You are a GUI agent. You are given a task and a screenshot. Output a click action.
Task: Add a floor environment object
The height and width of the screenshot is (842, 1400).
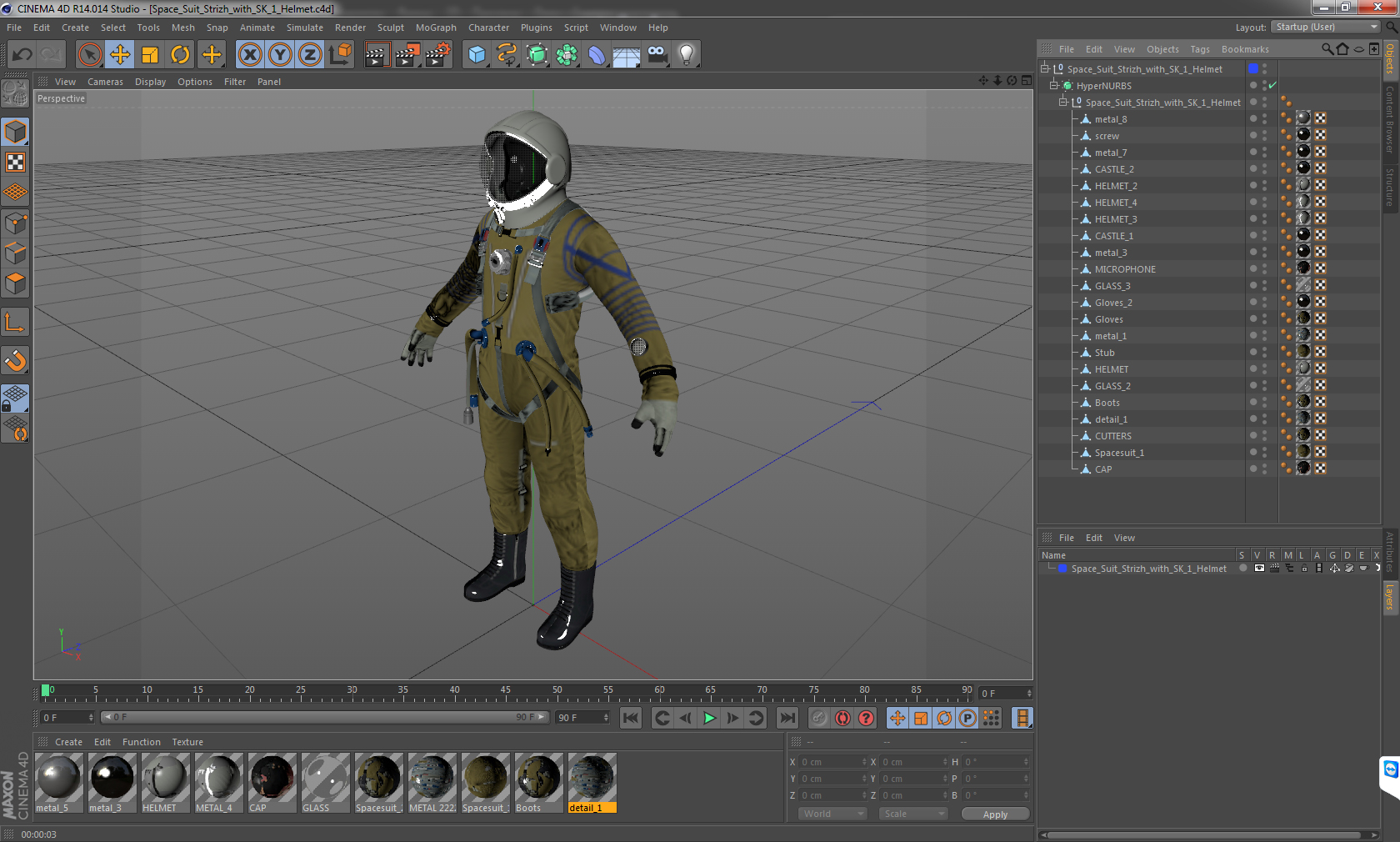point(627,55)
